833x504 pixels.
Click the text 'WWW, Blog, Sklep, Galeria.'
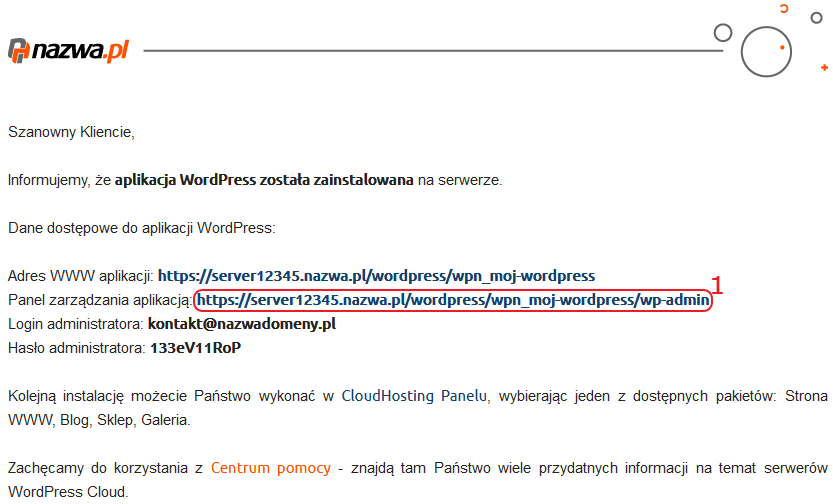point(99,420)
